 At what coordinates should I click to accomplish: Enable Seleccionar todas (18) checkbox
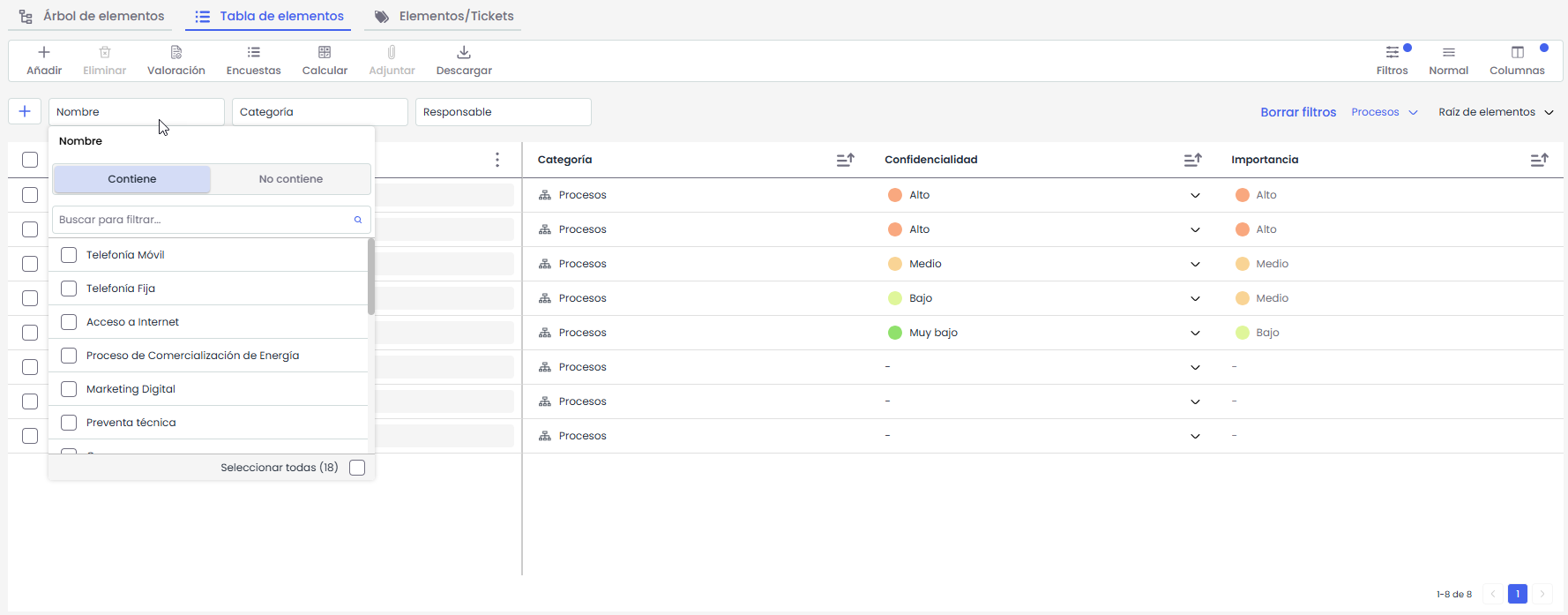[x=357, y=468]
